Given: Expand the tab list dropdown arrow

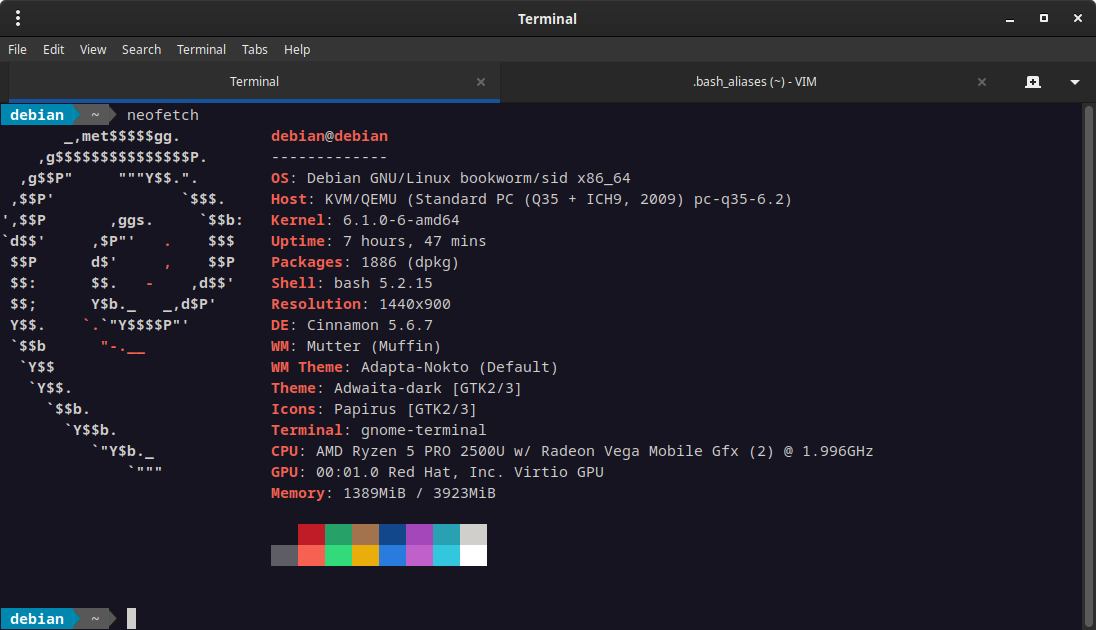Looking at the screenshot, I should [1074, 82].
